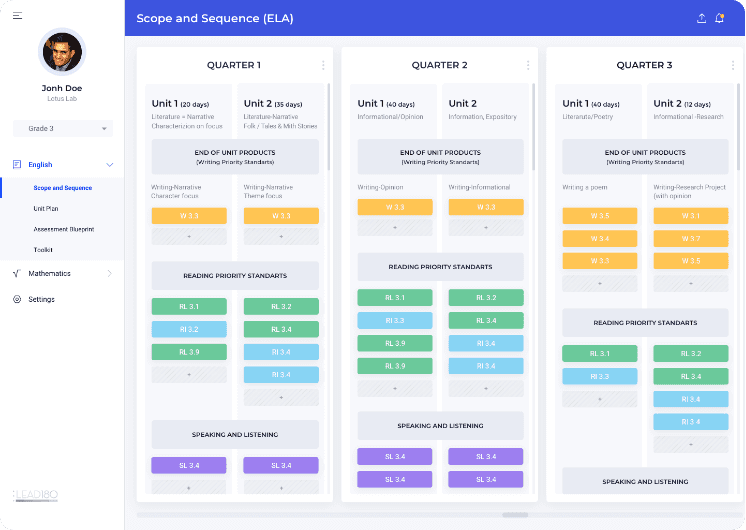Add reading standard to Quarter 1 Unit 1
Image resolution: width=746 pixels, height=530 pixels.
click(x=189, y=374)
